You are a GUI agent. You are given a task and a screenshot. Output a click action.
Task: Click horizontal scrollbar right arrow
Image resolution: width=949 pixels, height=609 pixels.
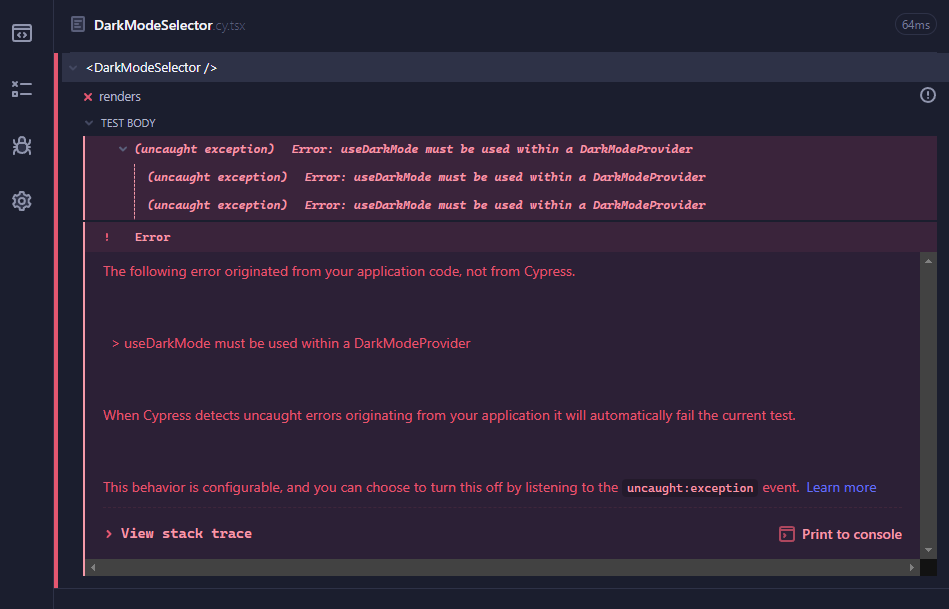(x=911, y=567)
